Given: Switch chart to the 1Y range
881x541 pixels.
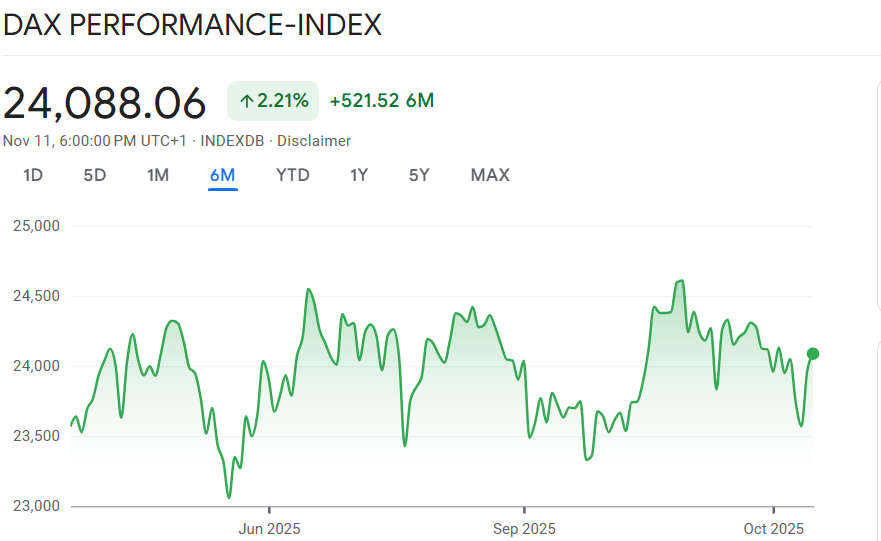Looking at the screenshot, I should click(359, 175).
